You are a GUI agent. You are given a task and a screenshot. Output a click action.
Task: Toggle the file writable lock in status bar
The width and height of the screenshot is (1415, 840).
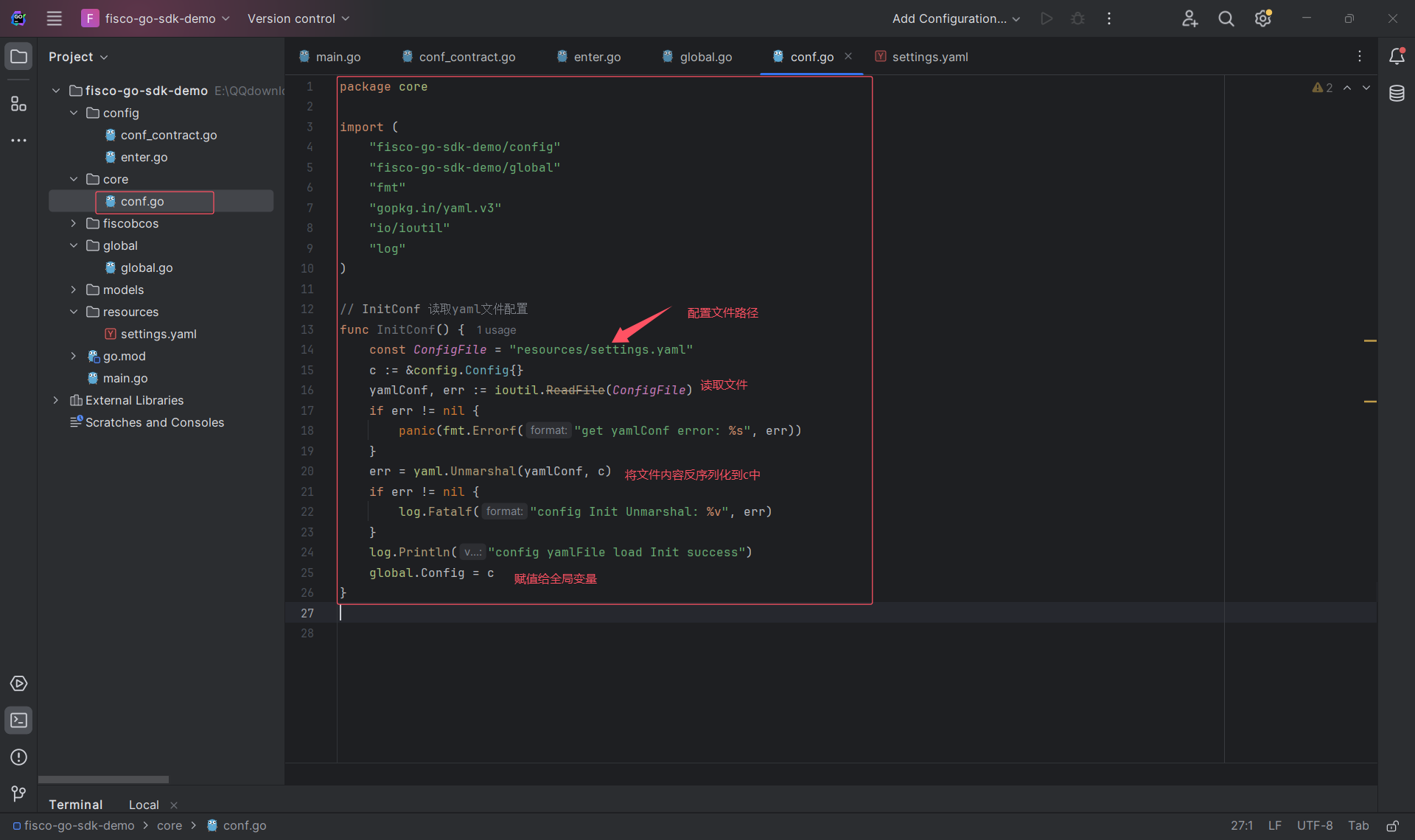[1392, 826]
